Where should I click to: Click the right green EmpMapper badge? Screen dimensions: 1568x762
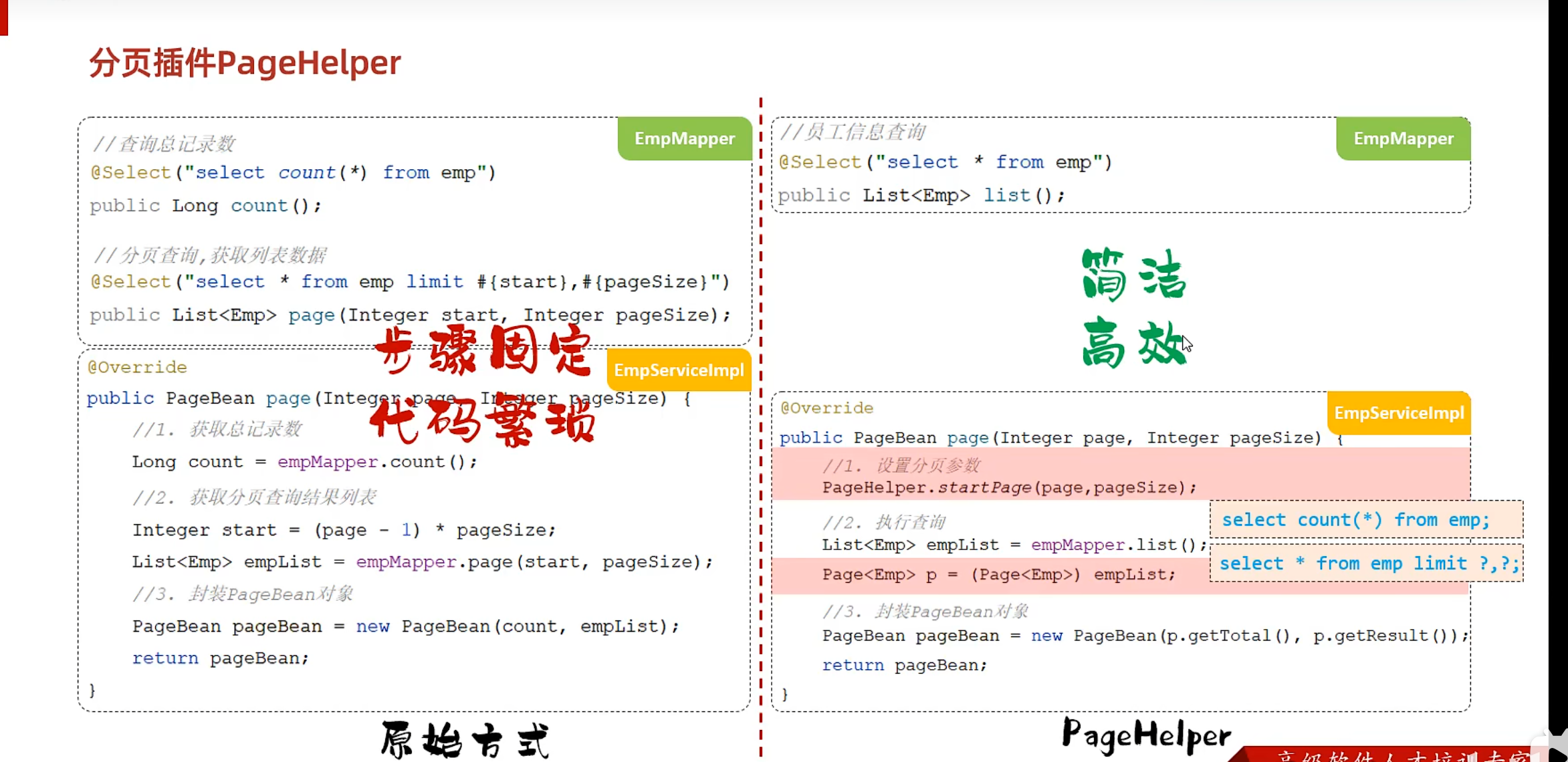tap(1403, 138)
